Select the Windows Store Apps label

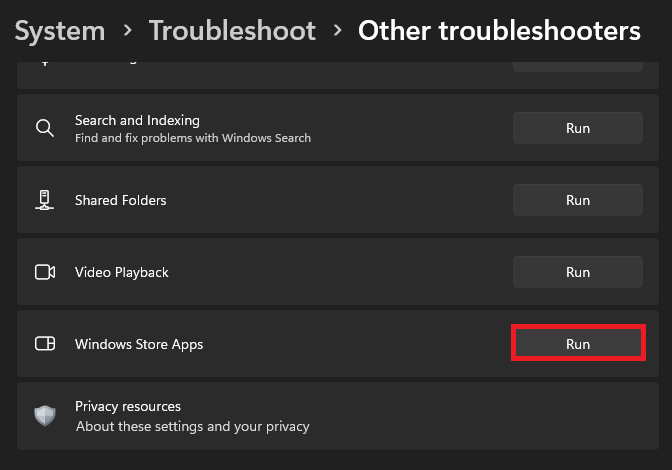139,344
